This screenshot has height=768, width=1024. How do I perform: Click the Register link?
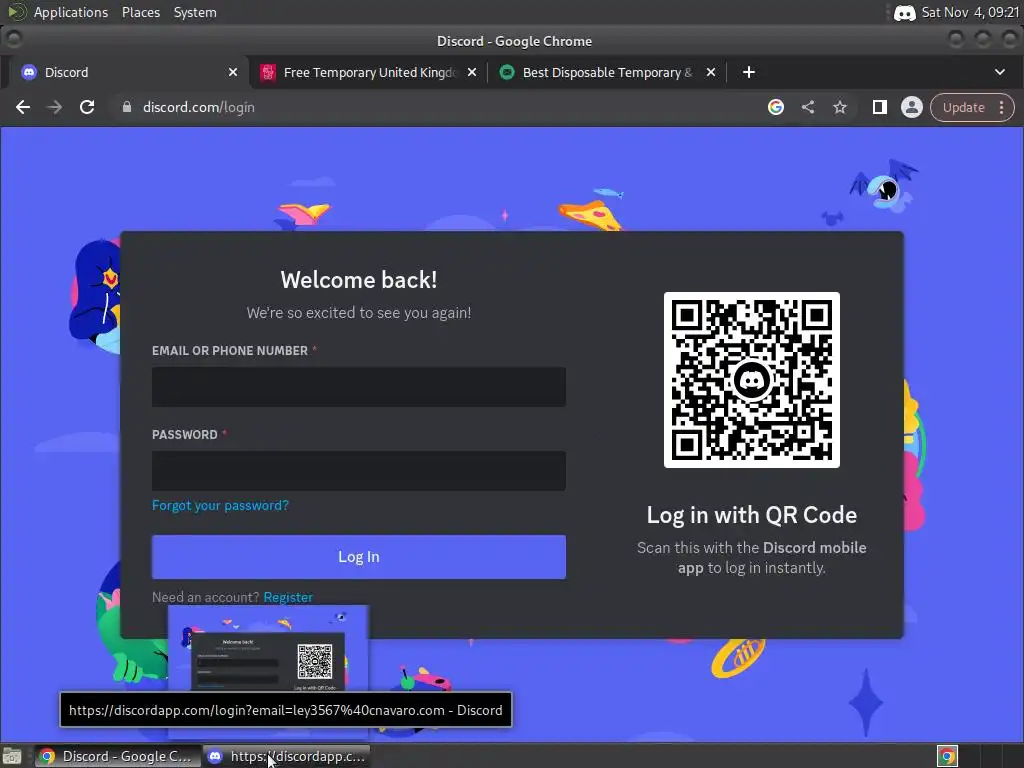point(288,597)
